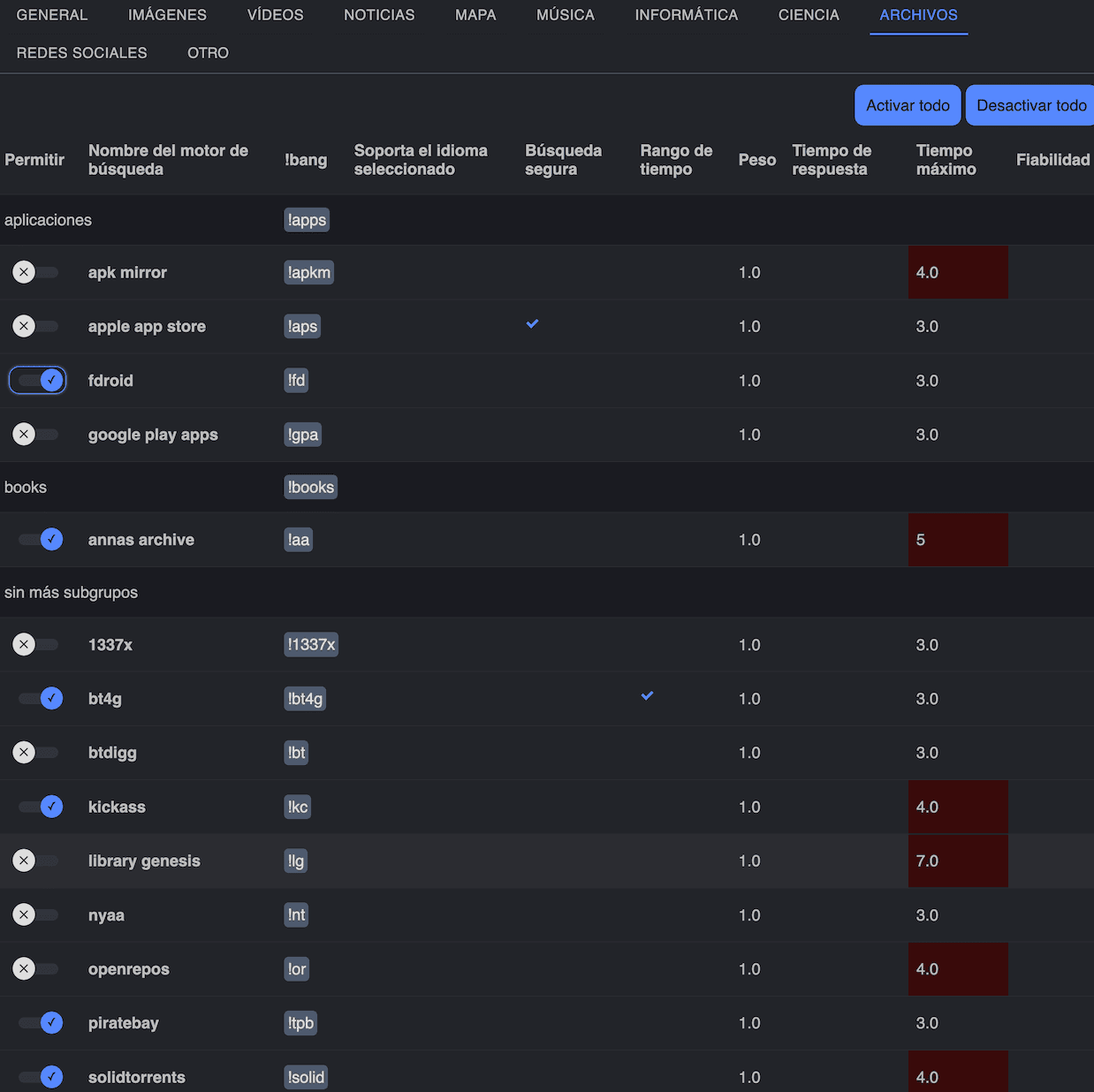The image size is (1094, 1092).
Task: Enable the apk mirror engine toggle
Action: click(35, 272)
